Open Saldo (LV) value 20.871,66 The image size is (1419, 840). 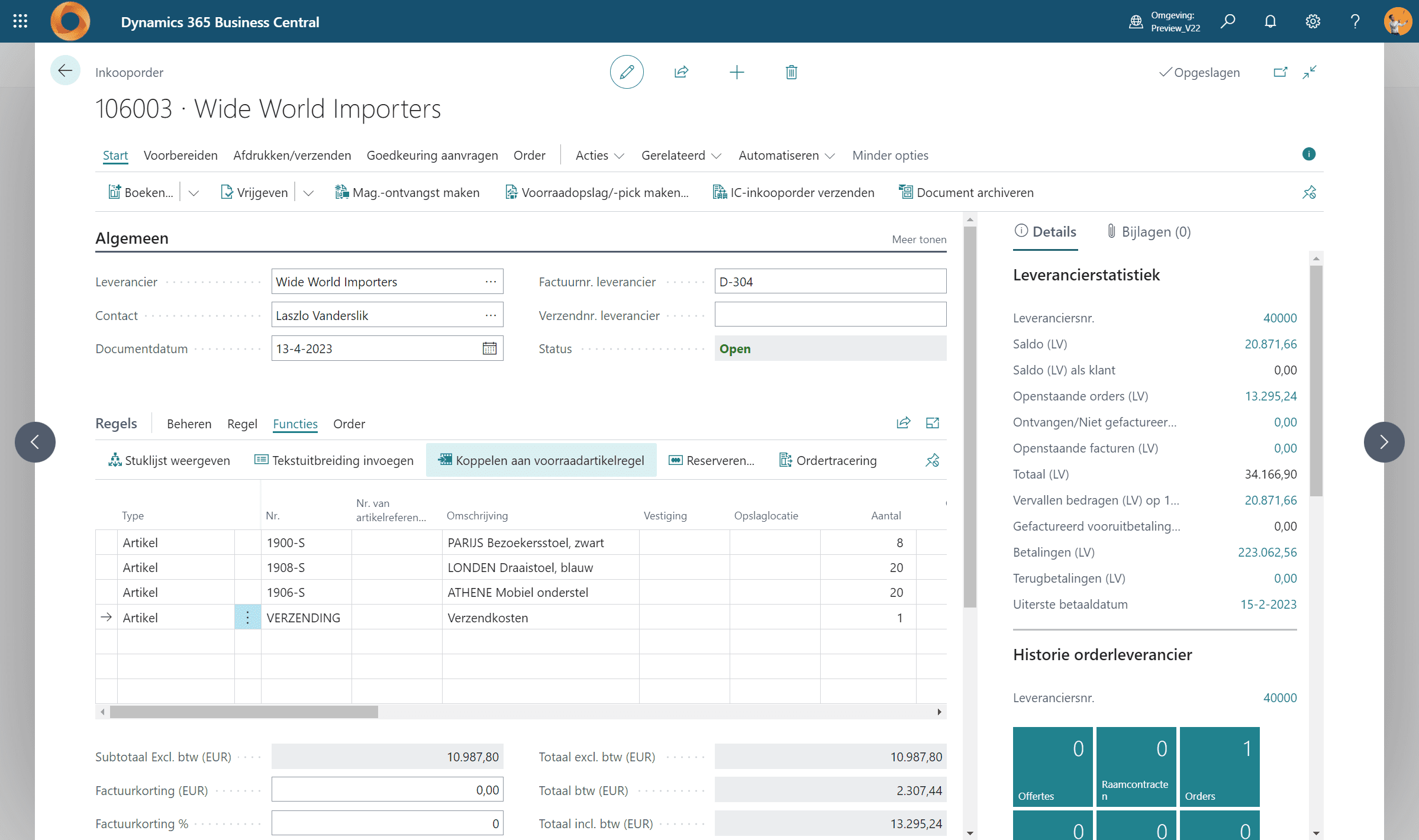click(1270, 344)
